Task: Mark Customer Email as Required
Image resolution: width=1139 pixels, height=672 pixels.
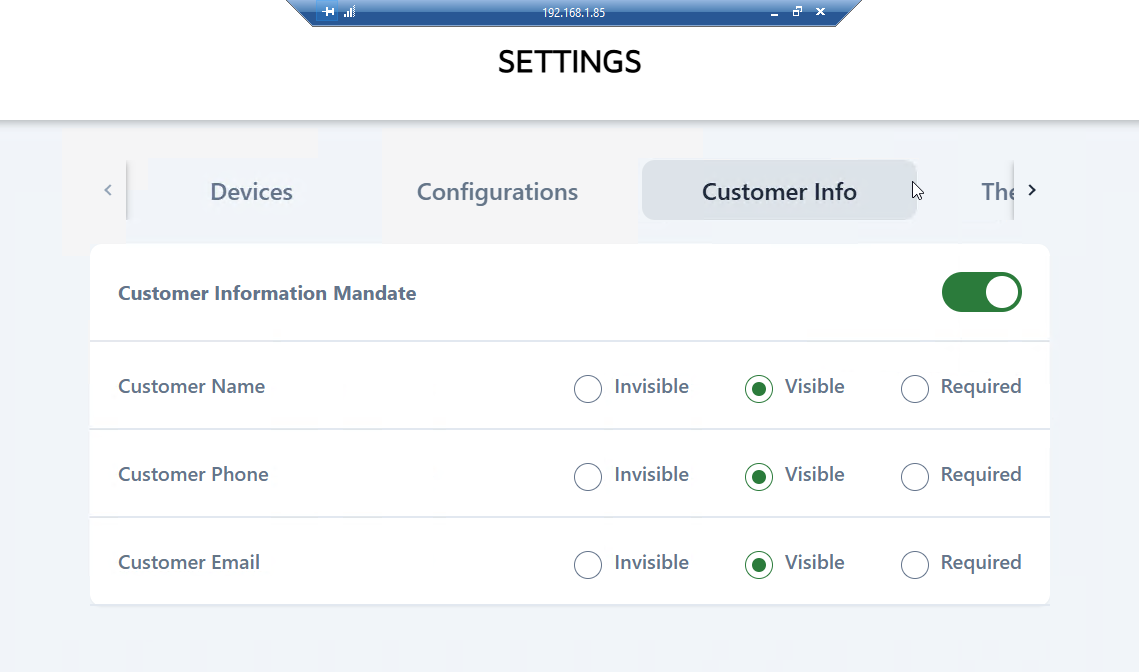Action: [x=915, y=564]
